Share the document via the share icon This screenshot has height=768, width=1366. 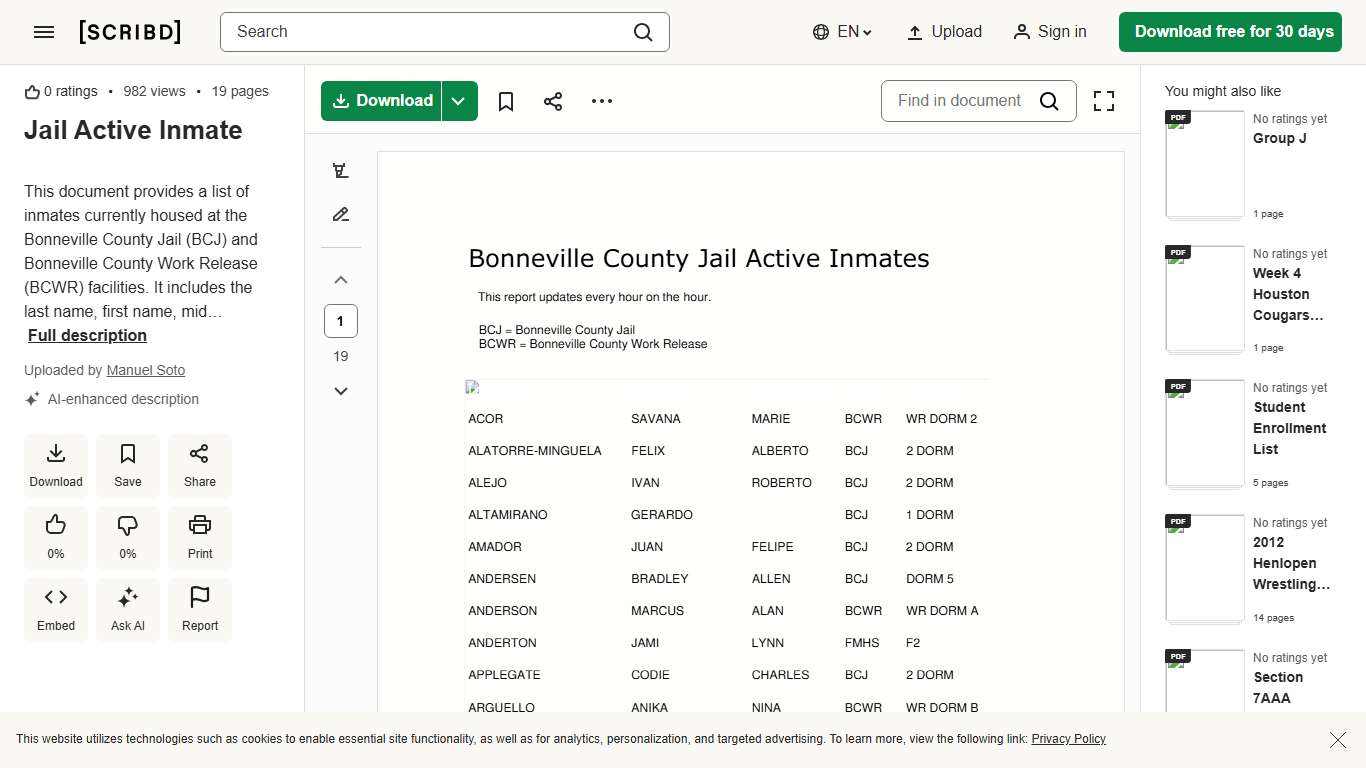pos(553,101)
